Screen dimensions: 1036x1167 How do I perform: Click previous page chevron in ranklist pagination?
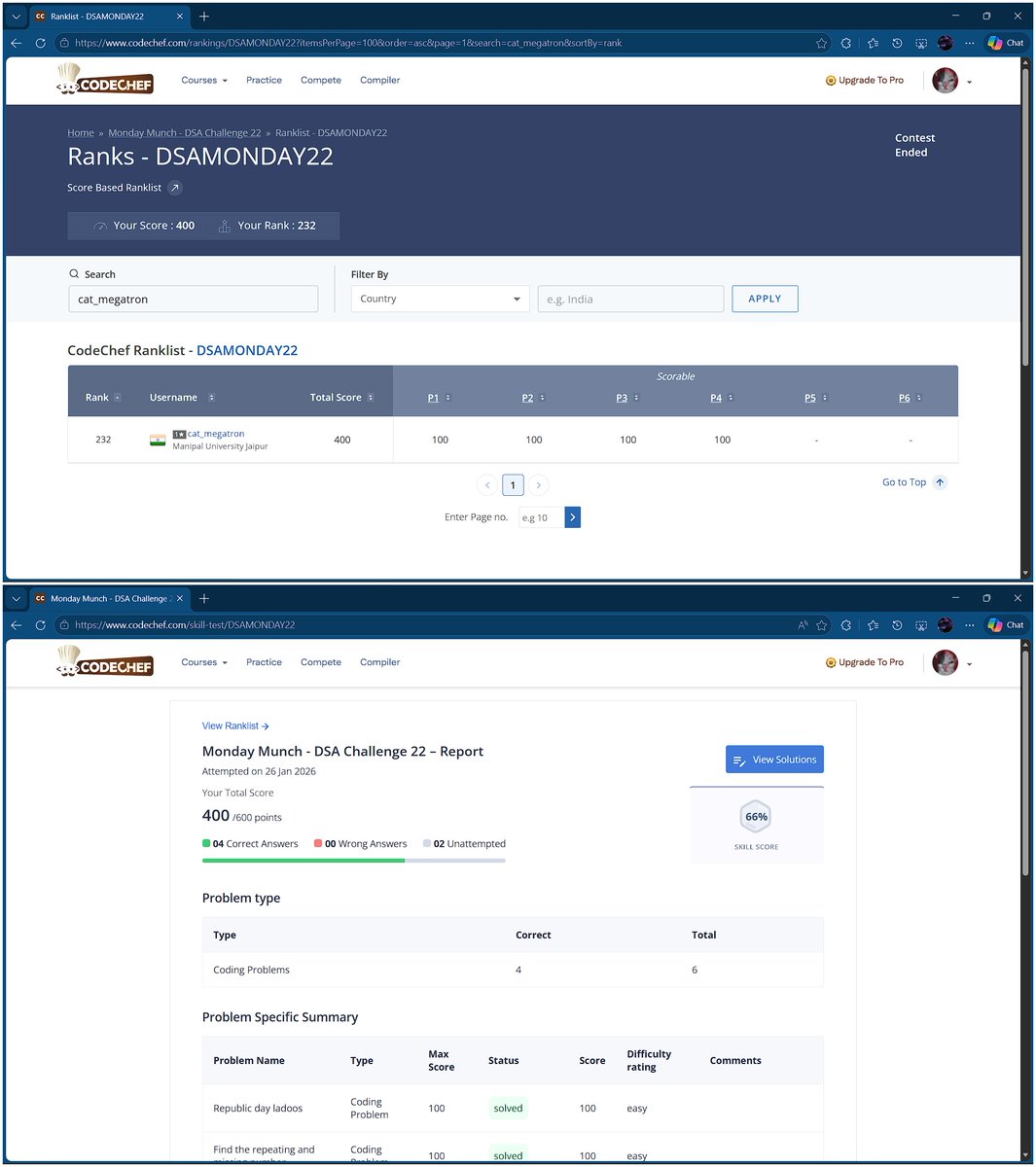(x=487, y=485)
